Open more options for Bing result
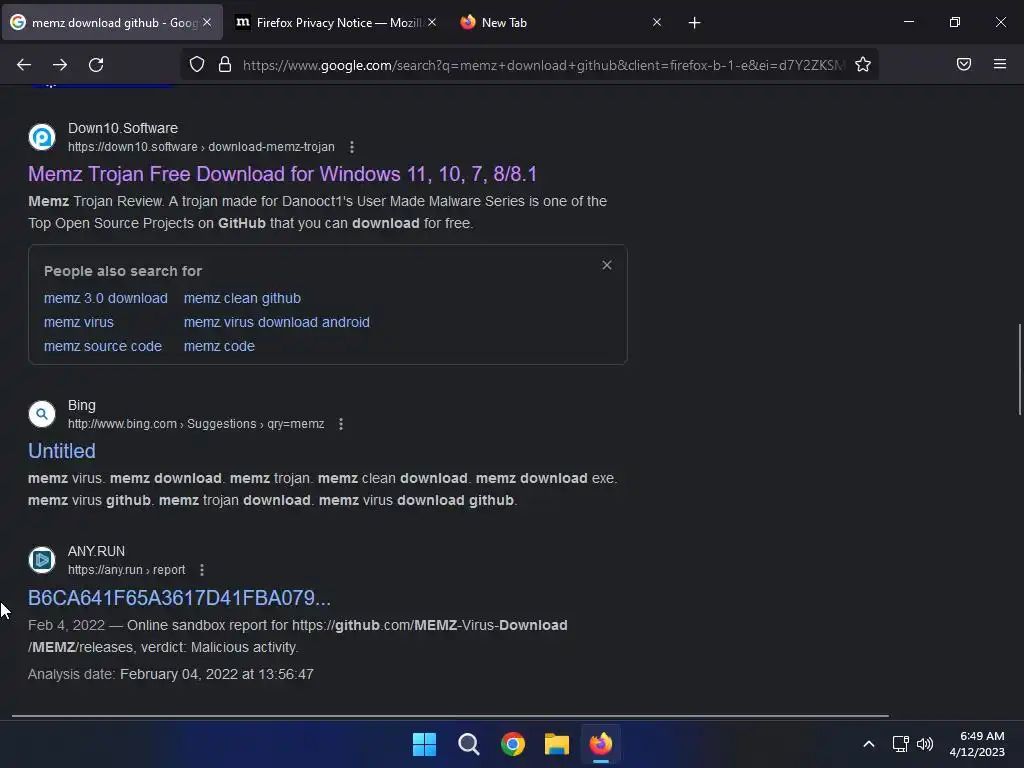The width and height of the screenshot is (1024, 768). (341, 424)
